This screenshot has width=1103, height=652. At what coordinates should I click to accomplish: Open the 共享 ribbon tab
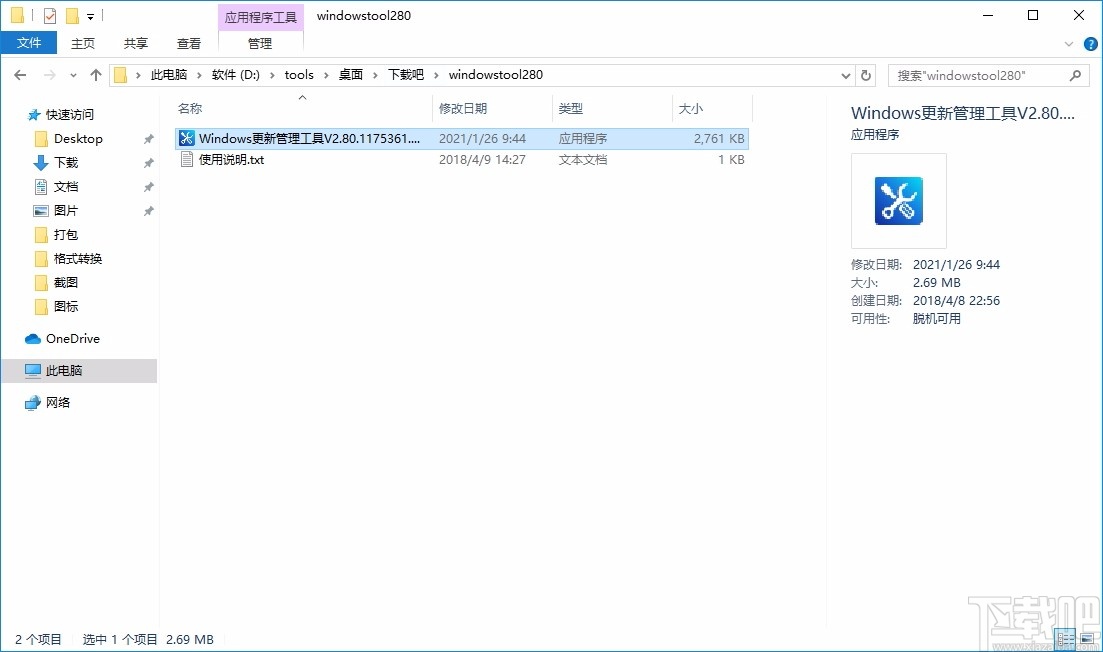click(136, 43)
